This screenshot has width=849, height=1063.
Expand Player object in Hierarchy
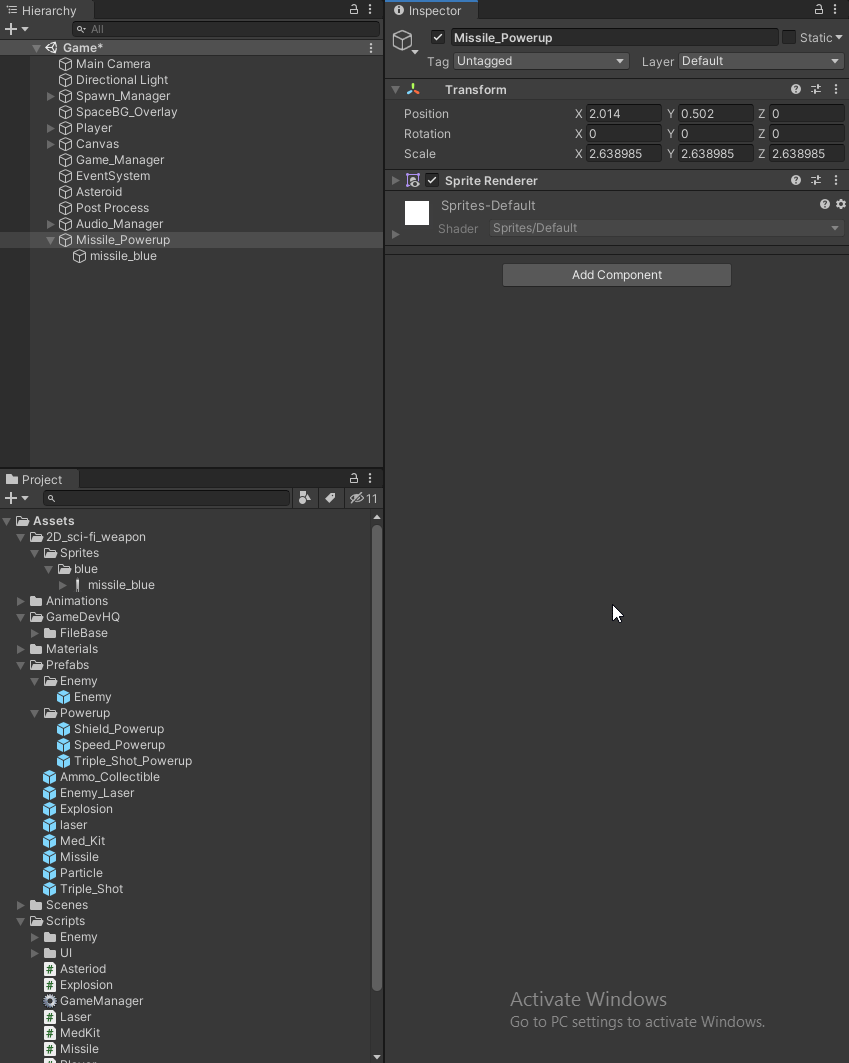click(50, 128)
